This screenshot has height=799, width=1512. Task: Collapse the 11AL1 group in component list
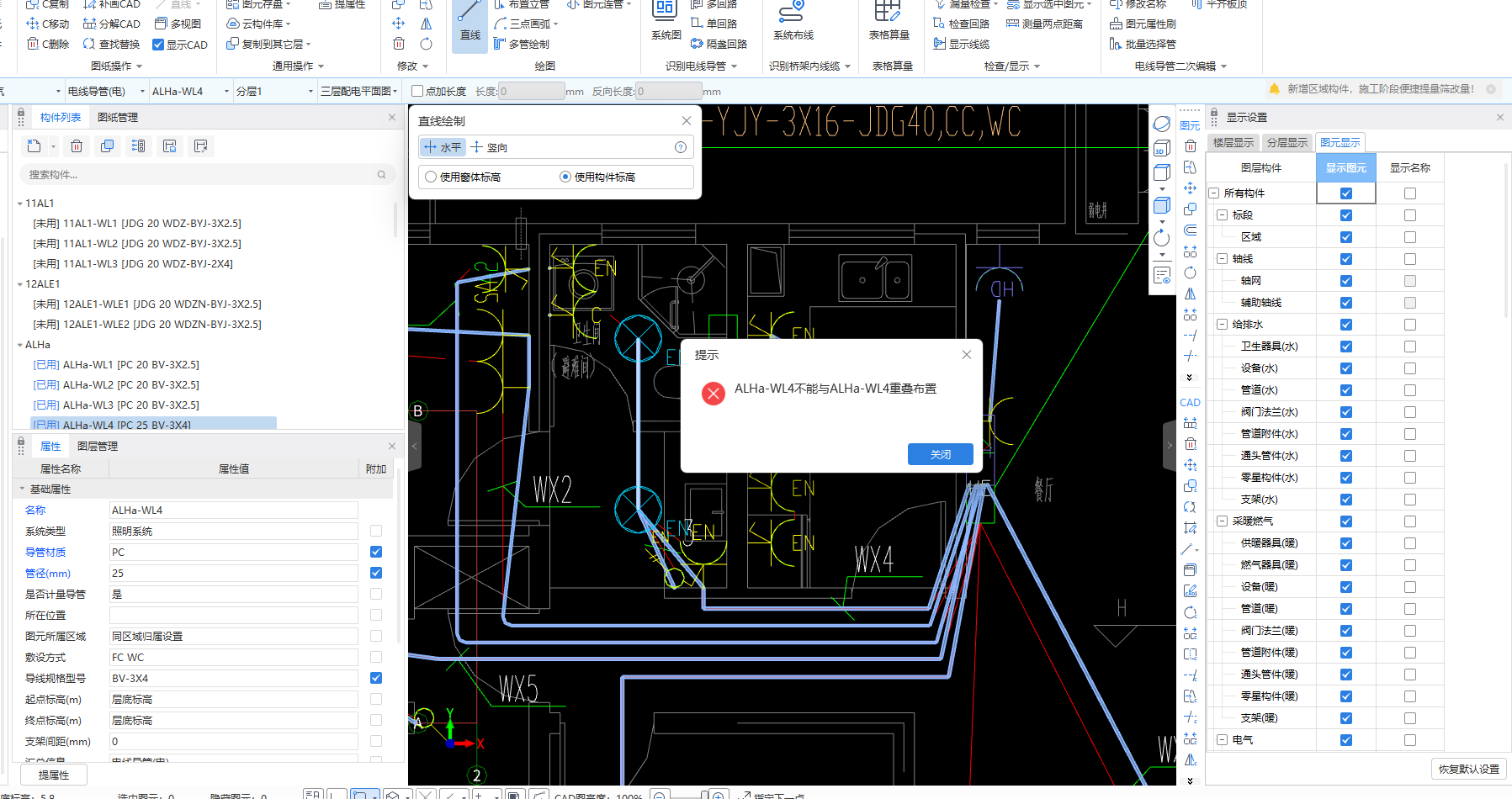click(20, 204)
